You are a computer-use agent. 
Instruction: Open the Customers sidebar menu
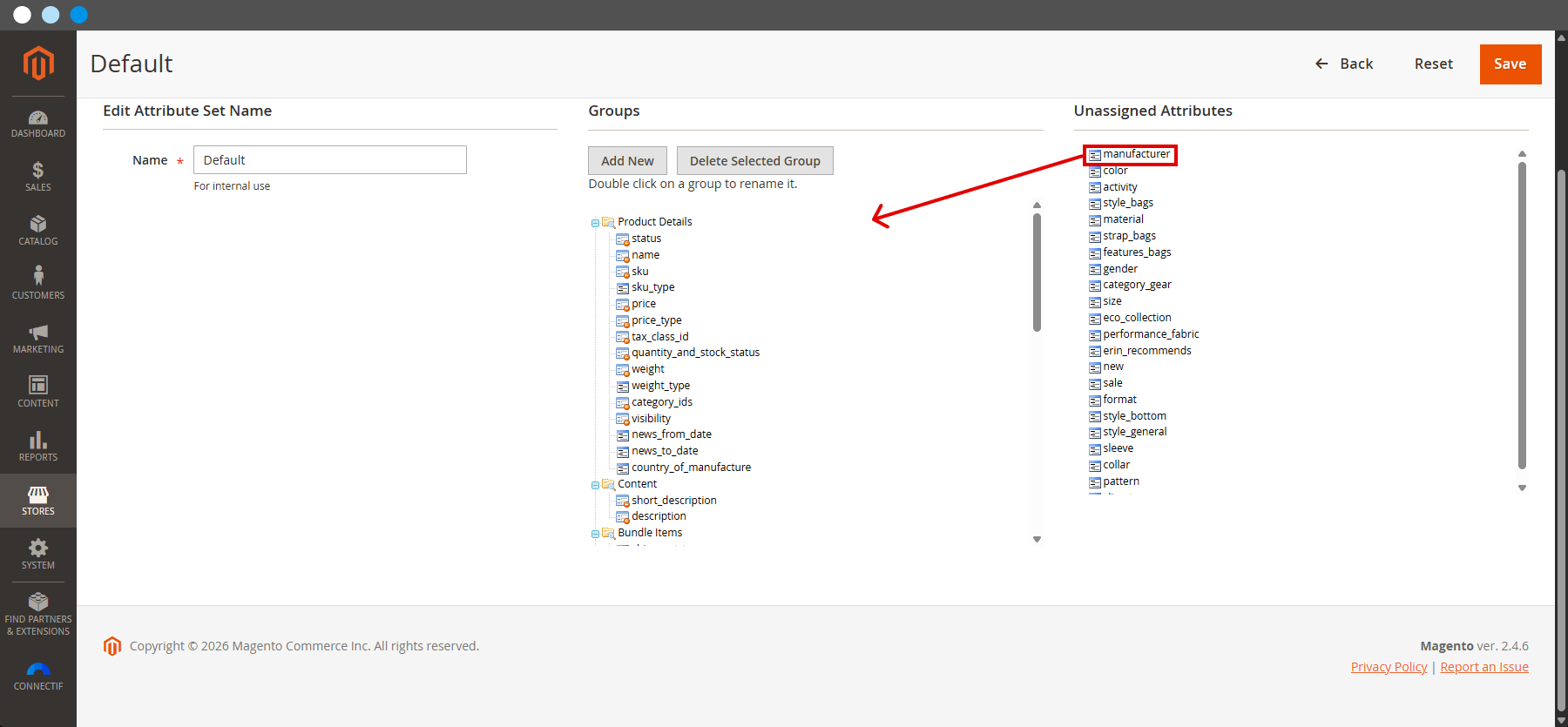click(38, 285)
